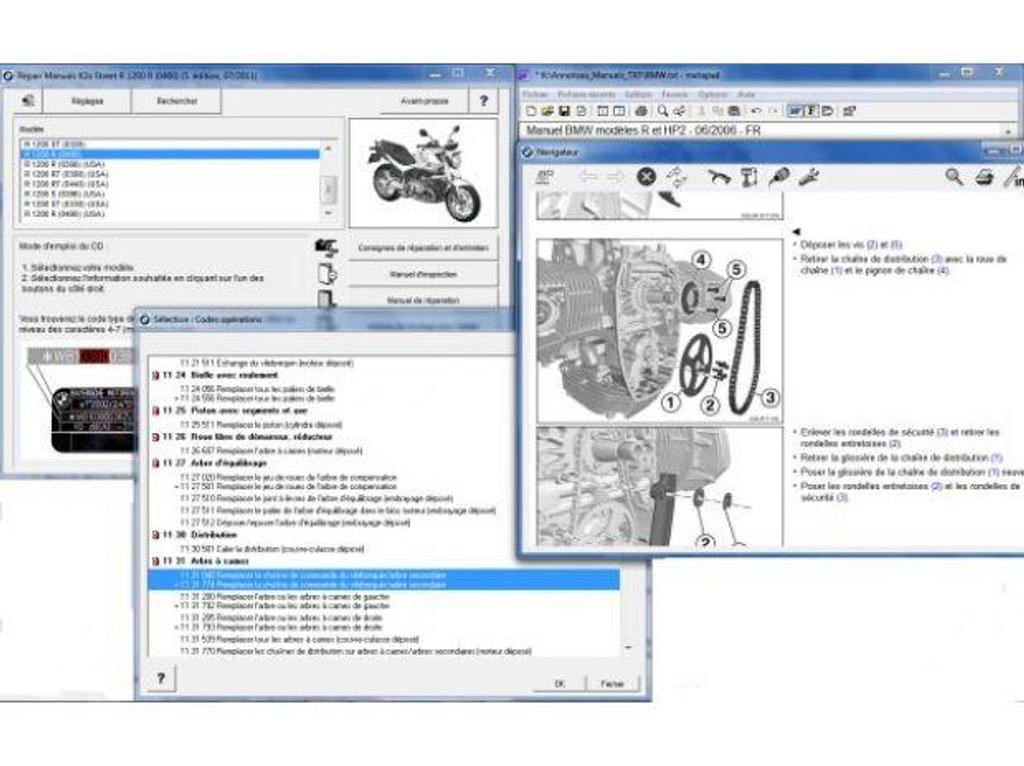
Task: Click timing chain diagram image in Navigateur
Action: pyautogui.click(x=660, y=330)
